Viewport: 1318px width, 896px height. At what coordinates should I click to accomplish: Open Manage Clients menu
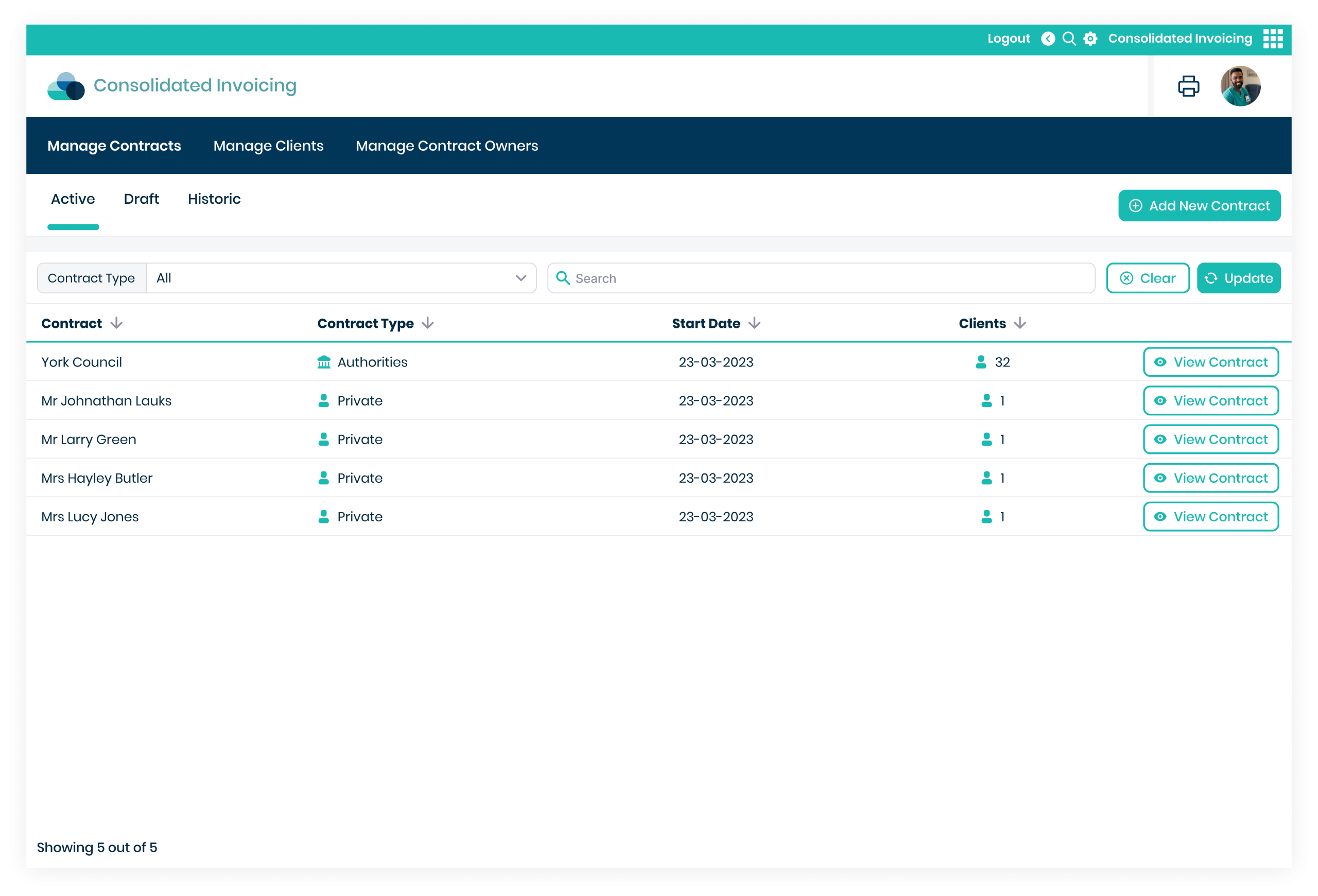point(268,146)
